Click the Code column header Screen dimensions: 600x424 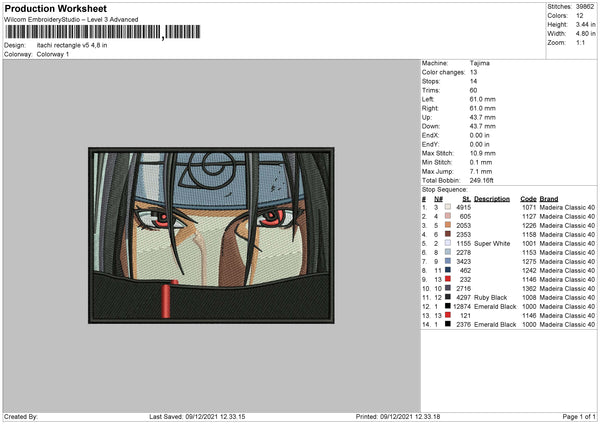point(528,199)
